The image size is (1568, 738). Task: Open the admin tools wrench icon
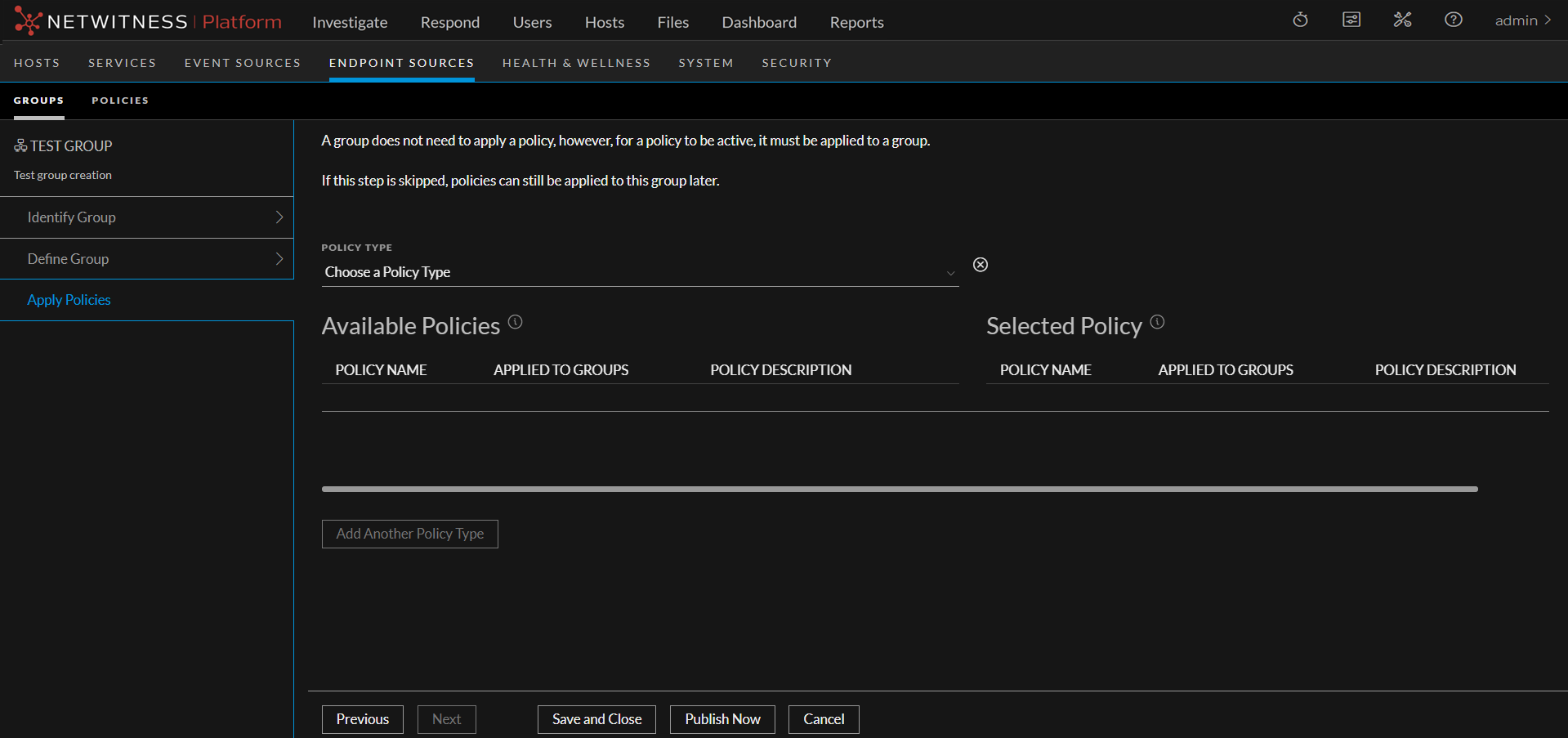tap(1402, 20)
